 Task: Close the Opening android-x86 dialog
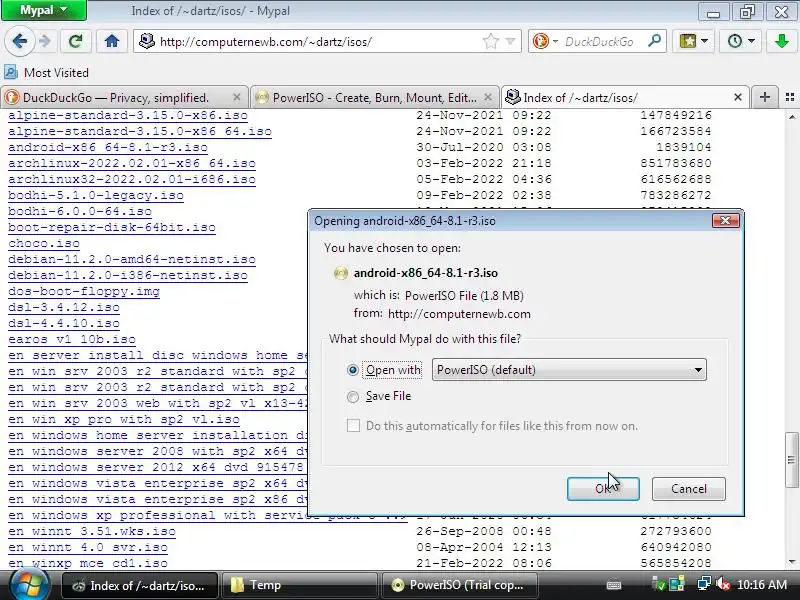(x=726, y=220)
